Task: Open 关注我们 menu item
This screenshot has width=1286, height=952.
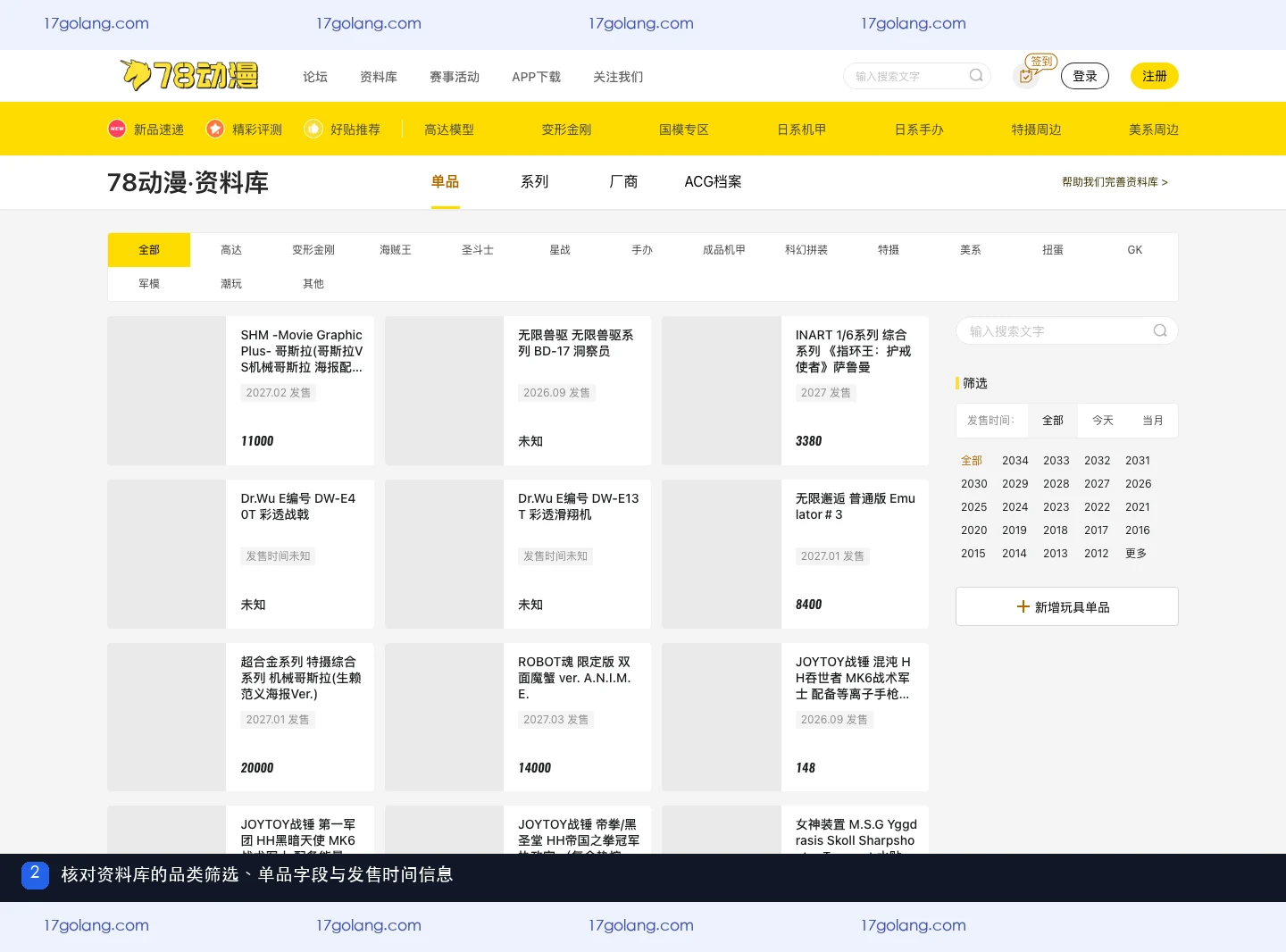Action: click(618, 77)
